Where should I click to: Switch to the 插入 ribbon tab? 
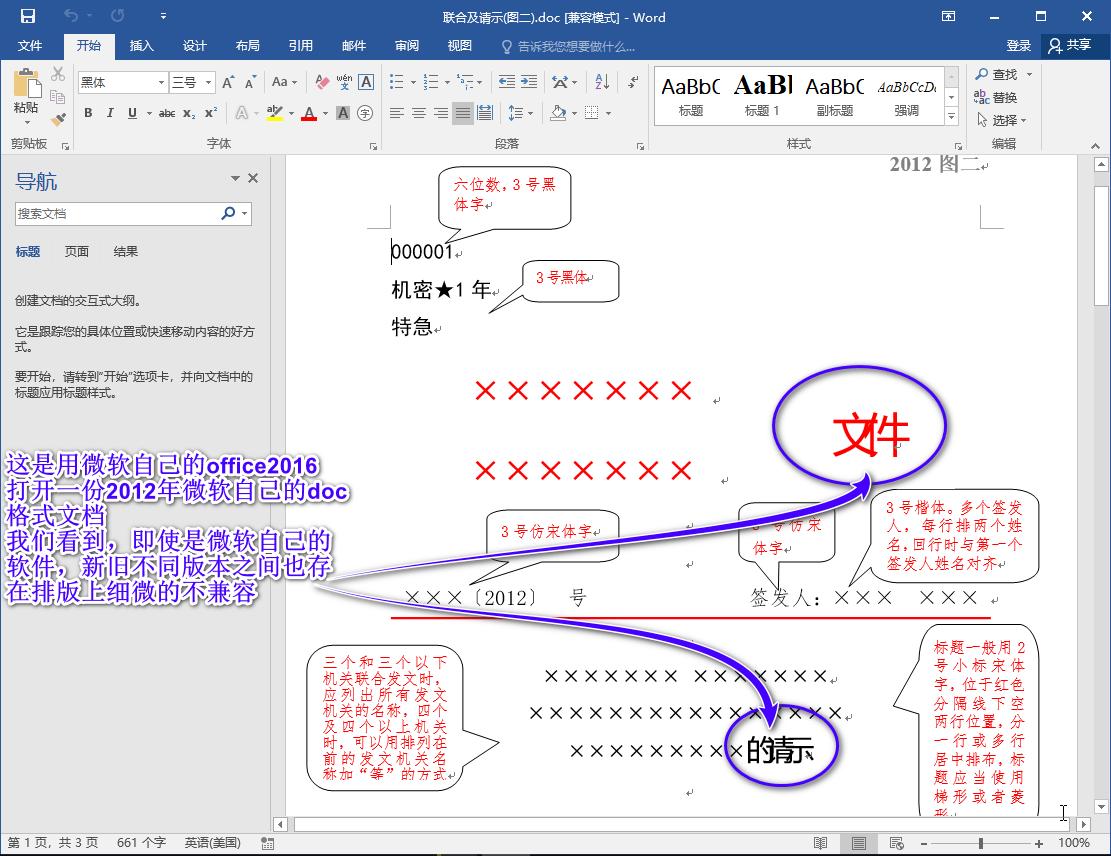(141, 46)
